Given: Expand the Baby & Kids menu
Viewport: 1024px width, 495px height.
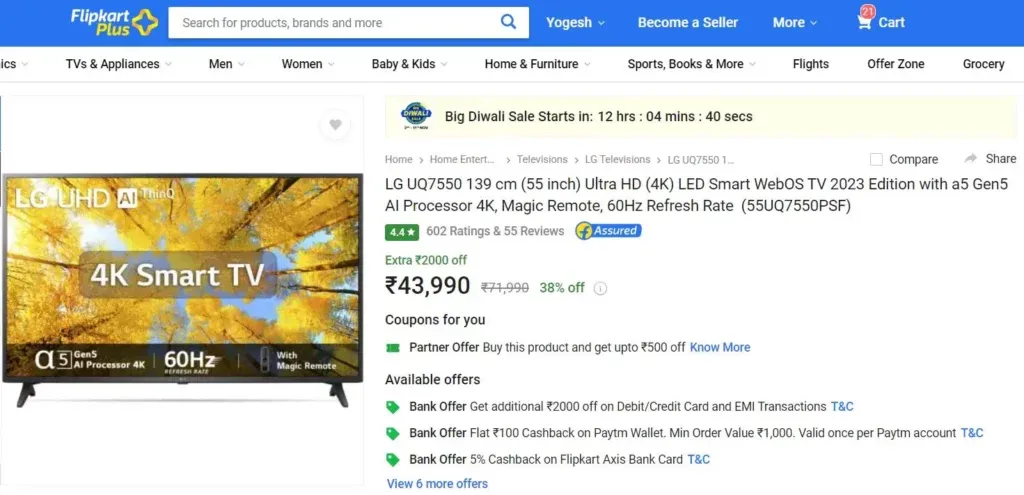Looking at the screenshot, I should click(409, 64).
